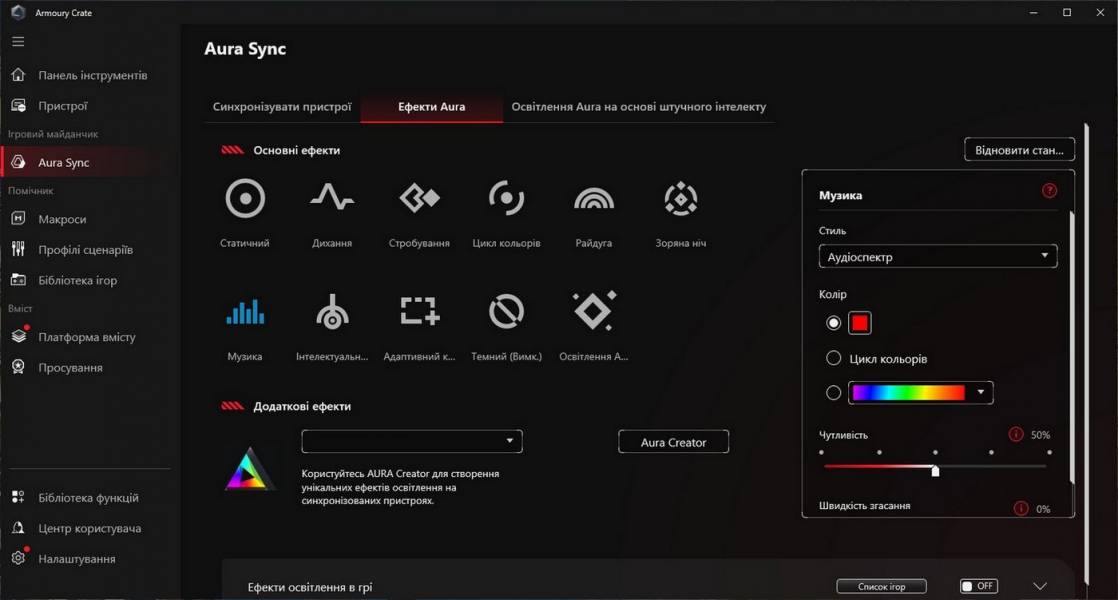Select the Strobing (Стробування) effect
The image size is (1118, 600).
(419, 197)
